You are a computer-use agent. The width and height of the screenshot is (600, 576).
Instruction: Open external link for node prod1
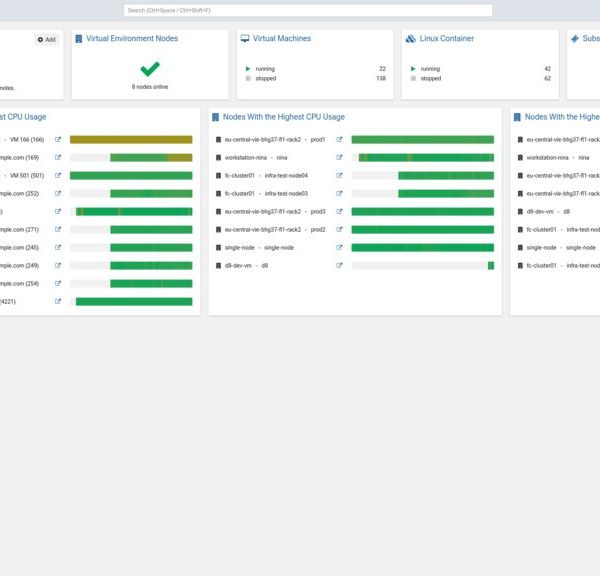[x=339, y=139]
